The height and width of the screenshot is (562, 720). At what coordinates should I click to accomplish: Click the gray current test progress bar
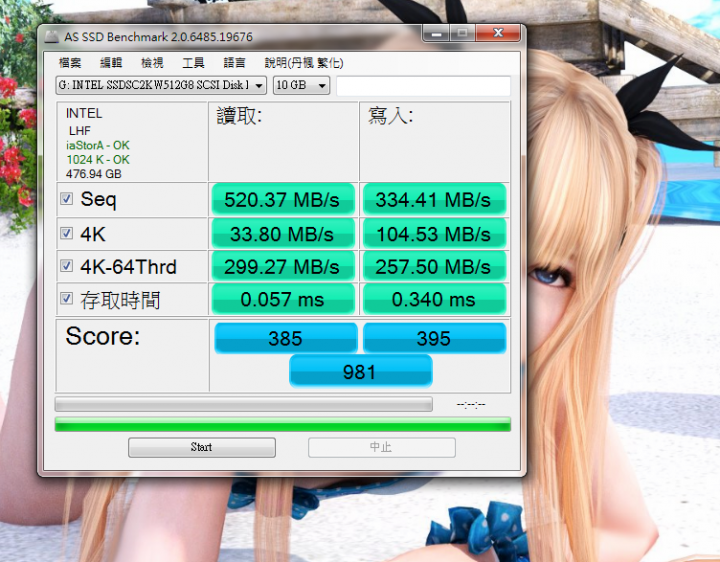(x=244, y=405)
